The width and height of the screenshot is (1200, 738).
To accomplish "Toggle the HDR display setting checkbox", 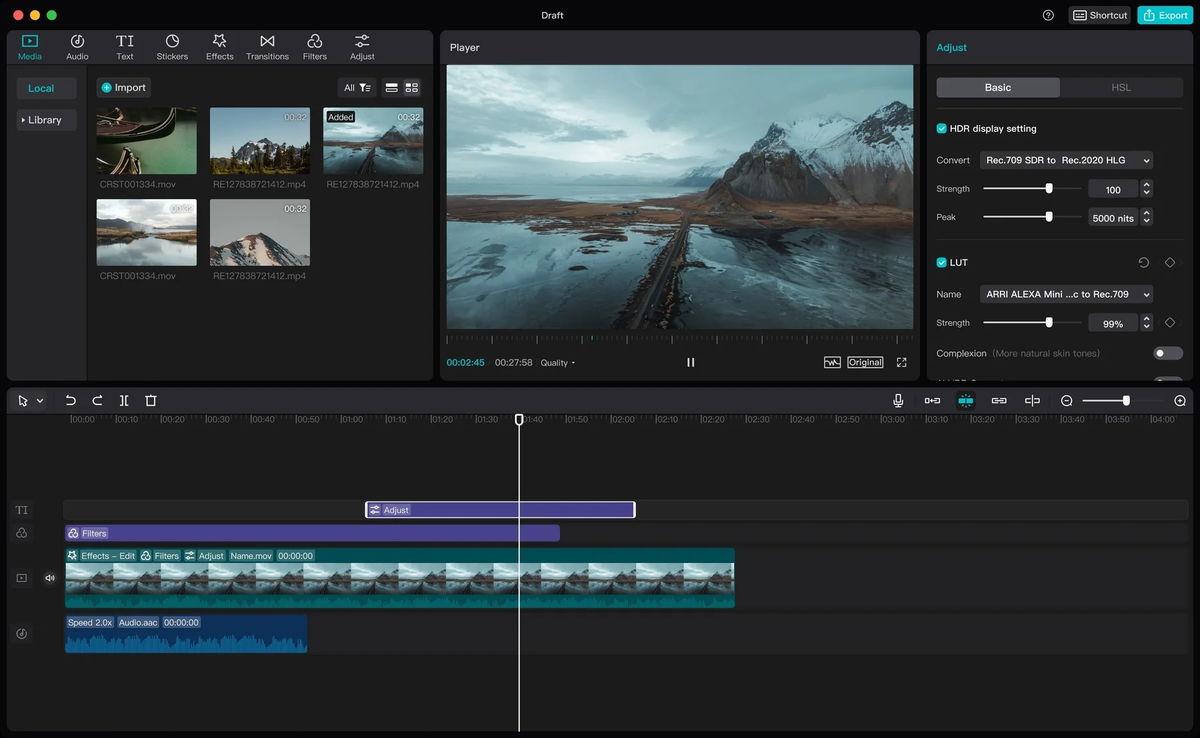I will (940, 128).
